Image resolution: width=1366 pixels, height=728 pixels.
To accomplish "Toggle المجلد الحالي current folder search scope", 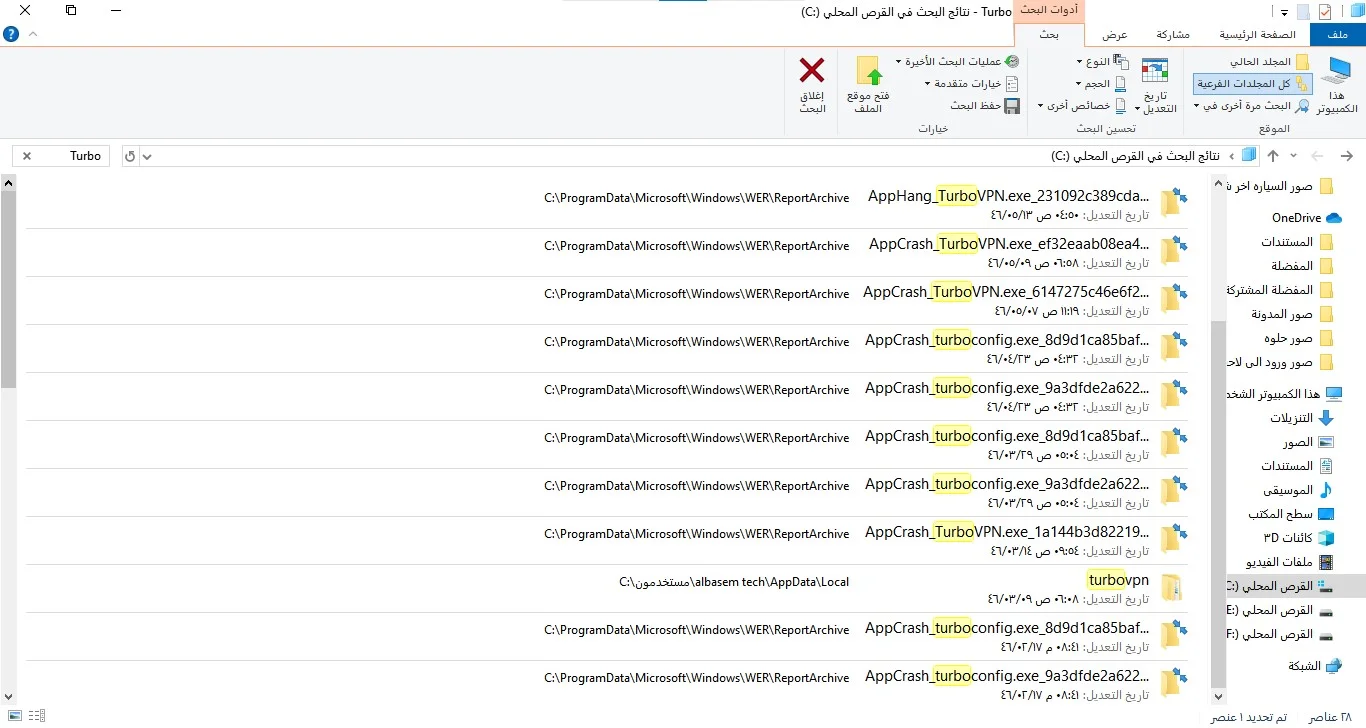I will [1269, 62].
